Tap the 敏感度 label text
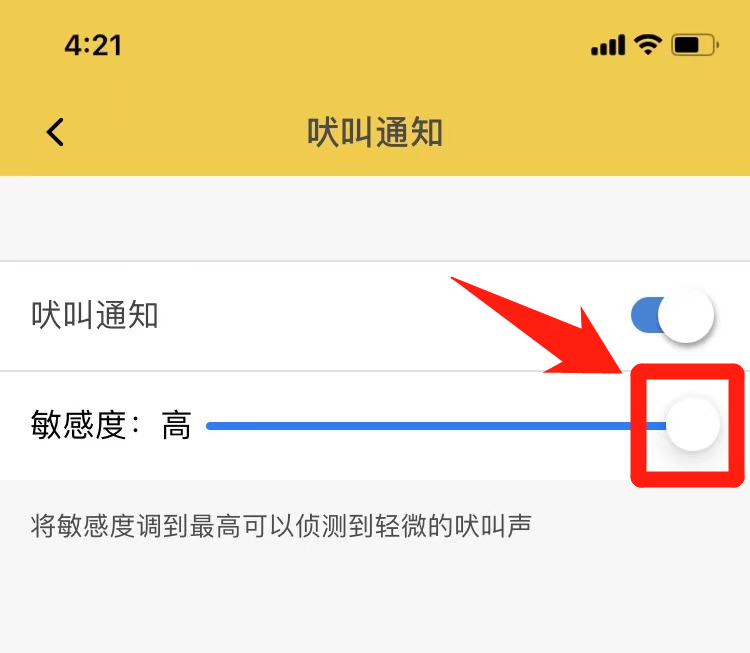 (78, 425)
